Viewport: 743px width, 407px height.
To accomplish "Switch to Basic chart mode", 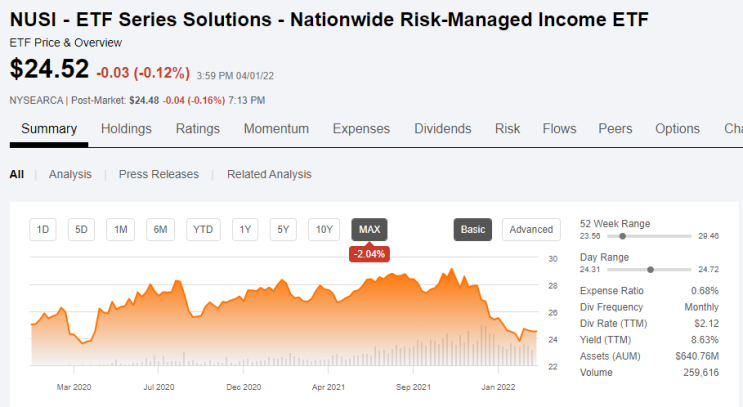I will tap(472, 229).
